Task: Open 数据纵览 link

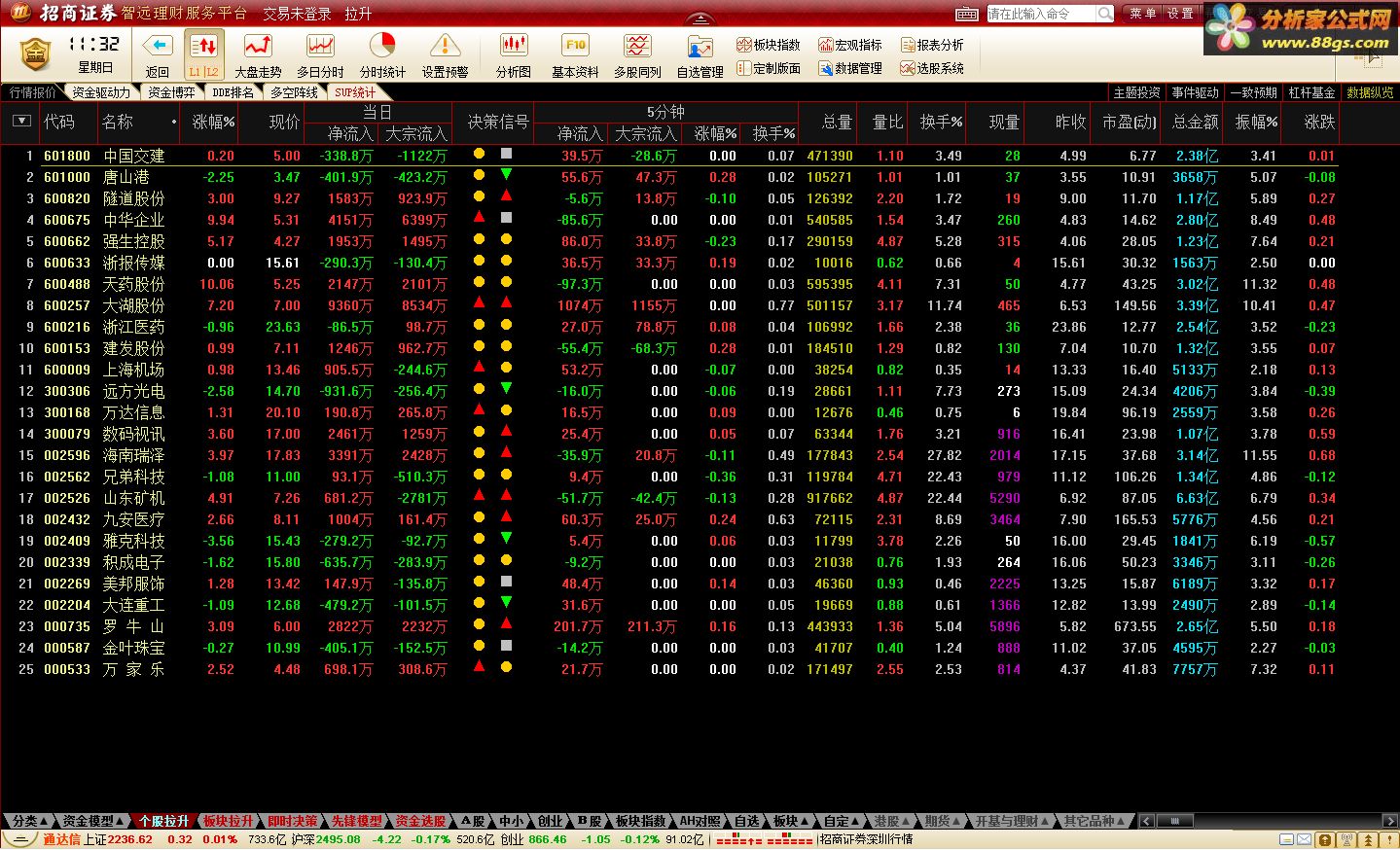Action: point(1370,92)
